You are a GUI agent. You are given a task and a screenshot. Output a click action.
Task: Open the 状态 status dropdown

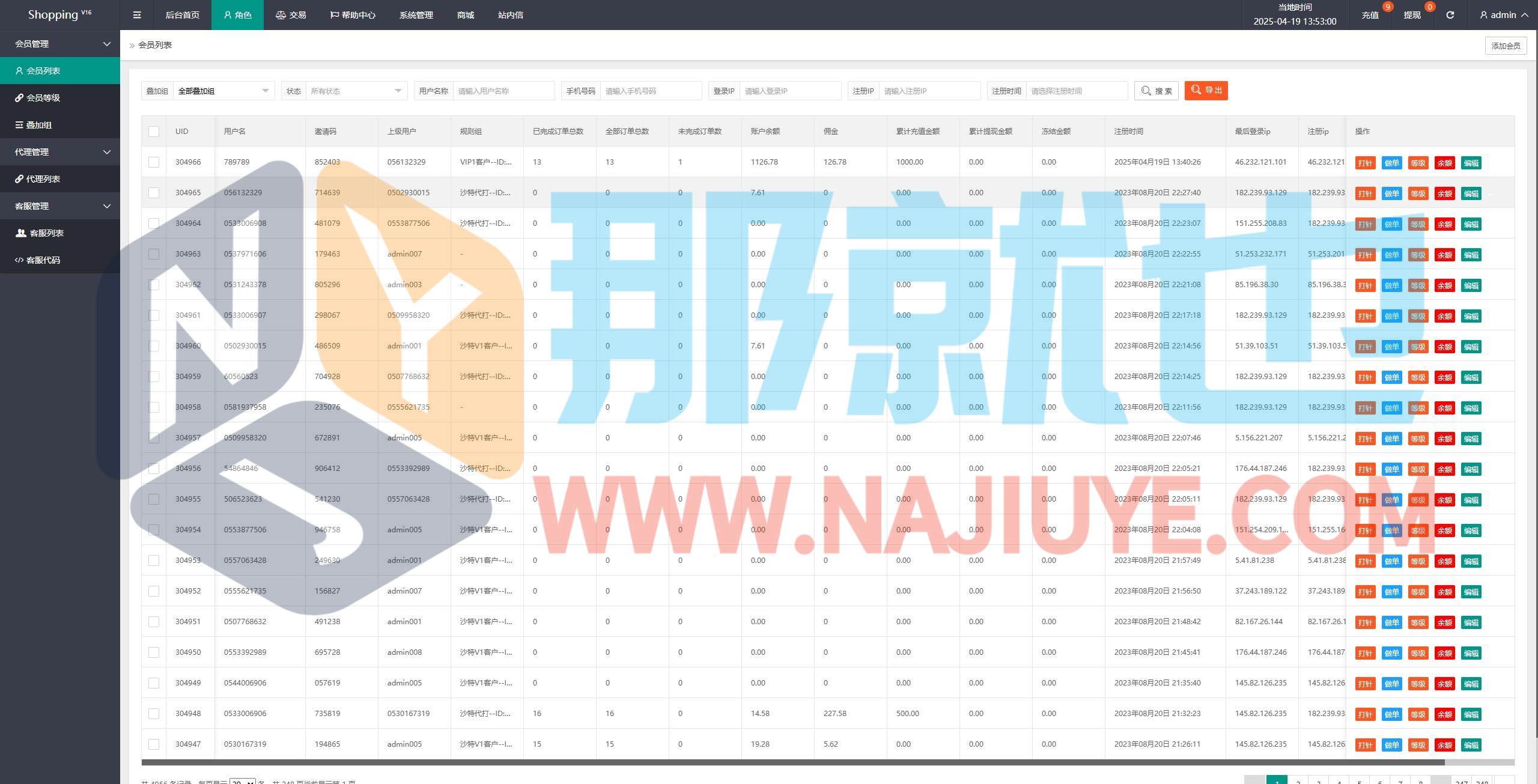(356, 91)
